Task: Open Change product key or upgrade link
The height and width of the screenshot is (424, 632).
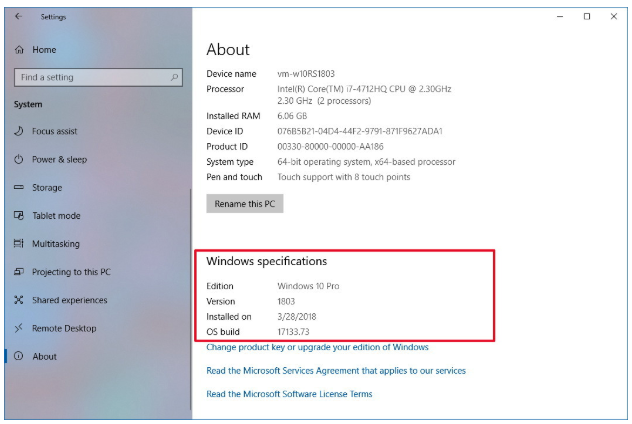Action: 317,347
